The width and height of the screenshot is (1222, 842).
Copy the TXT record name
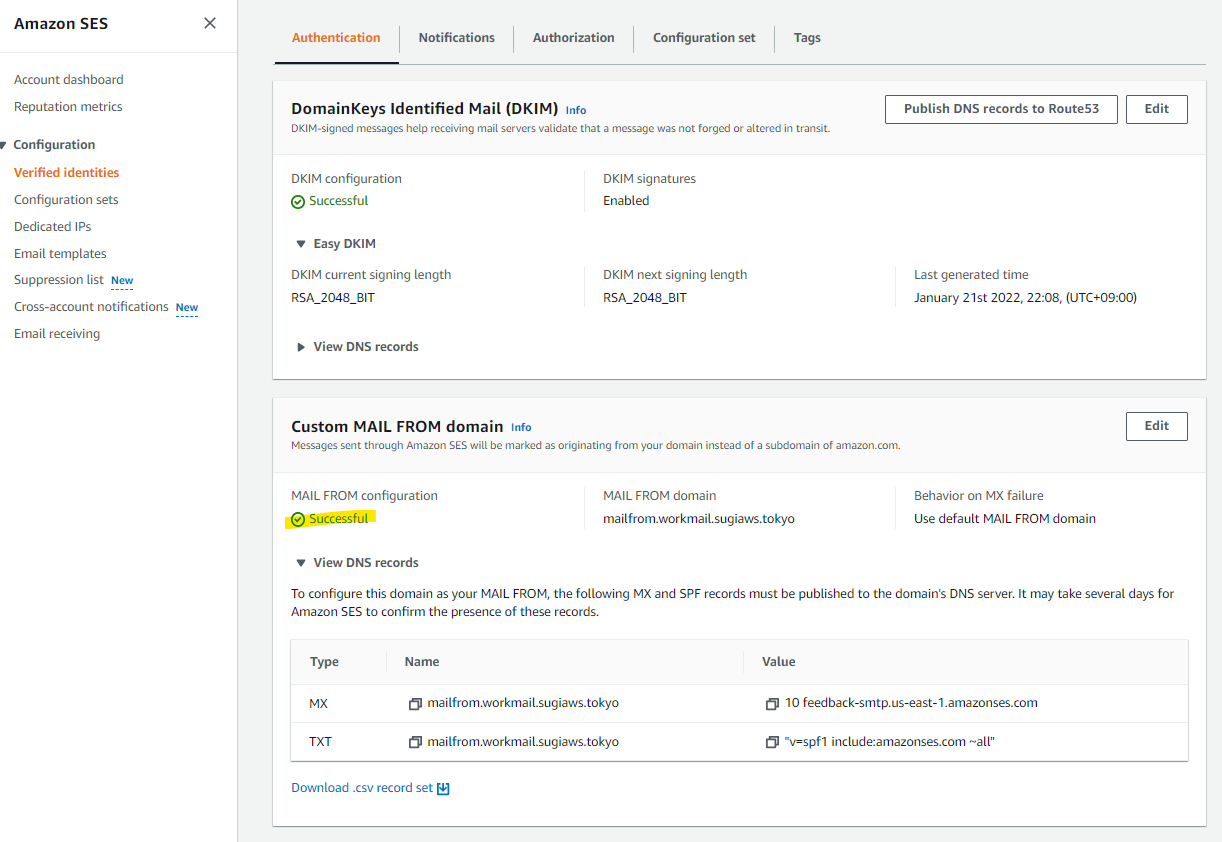pyautogui.click(x=415, y=742)
